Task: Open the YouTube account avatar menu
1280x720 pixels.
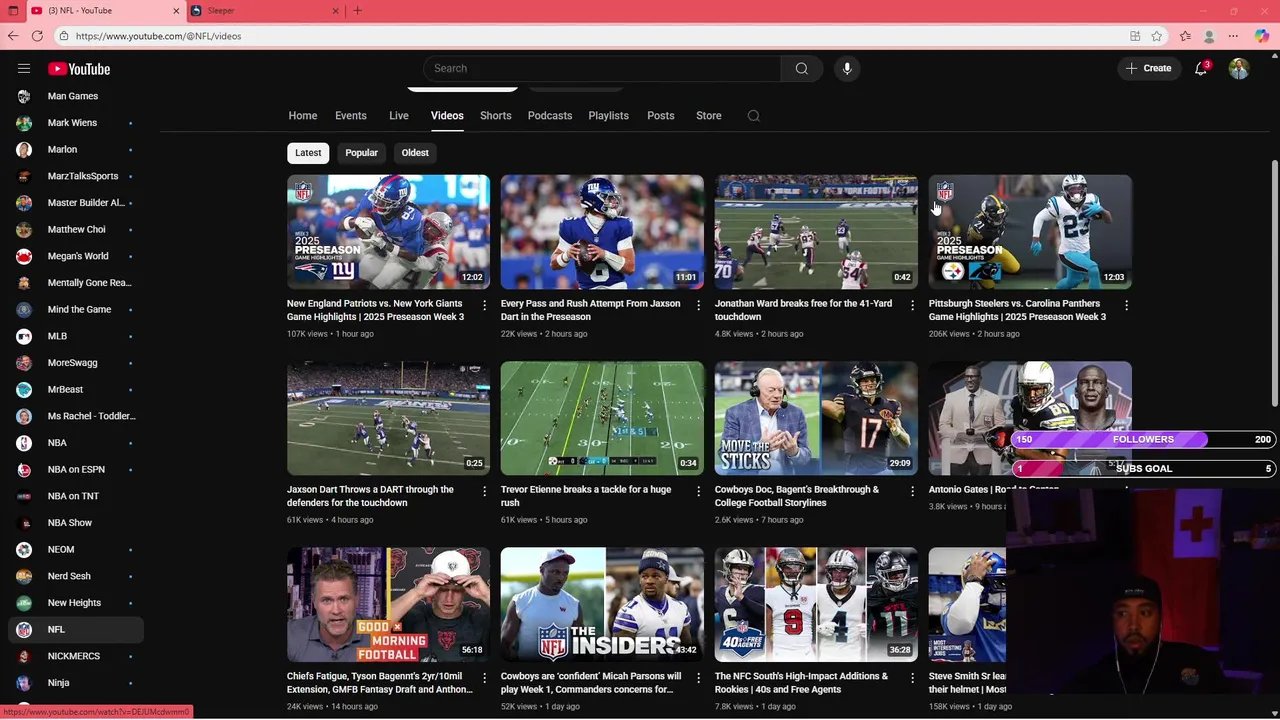Action: (x=1239, y=68)
